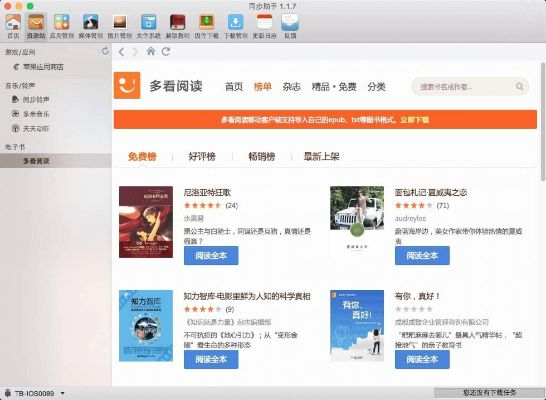Select 多看阅读 in the sidebar
This screenshot has width=546, height=400.
pos(56,161)
